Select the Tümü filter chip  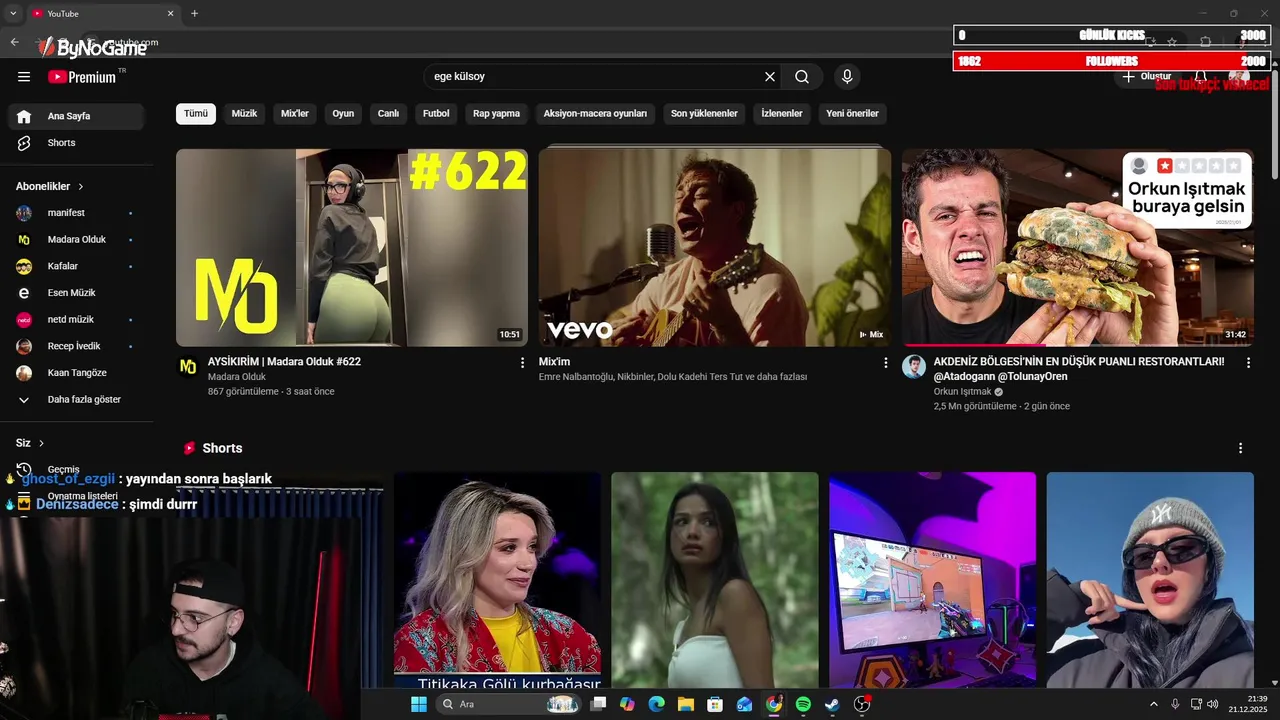pyautogui.click(x=196, y=114)
